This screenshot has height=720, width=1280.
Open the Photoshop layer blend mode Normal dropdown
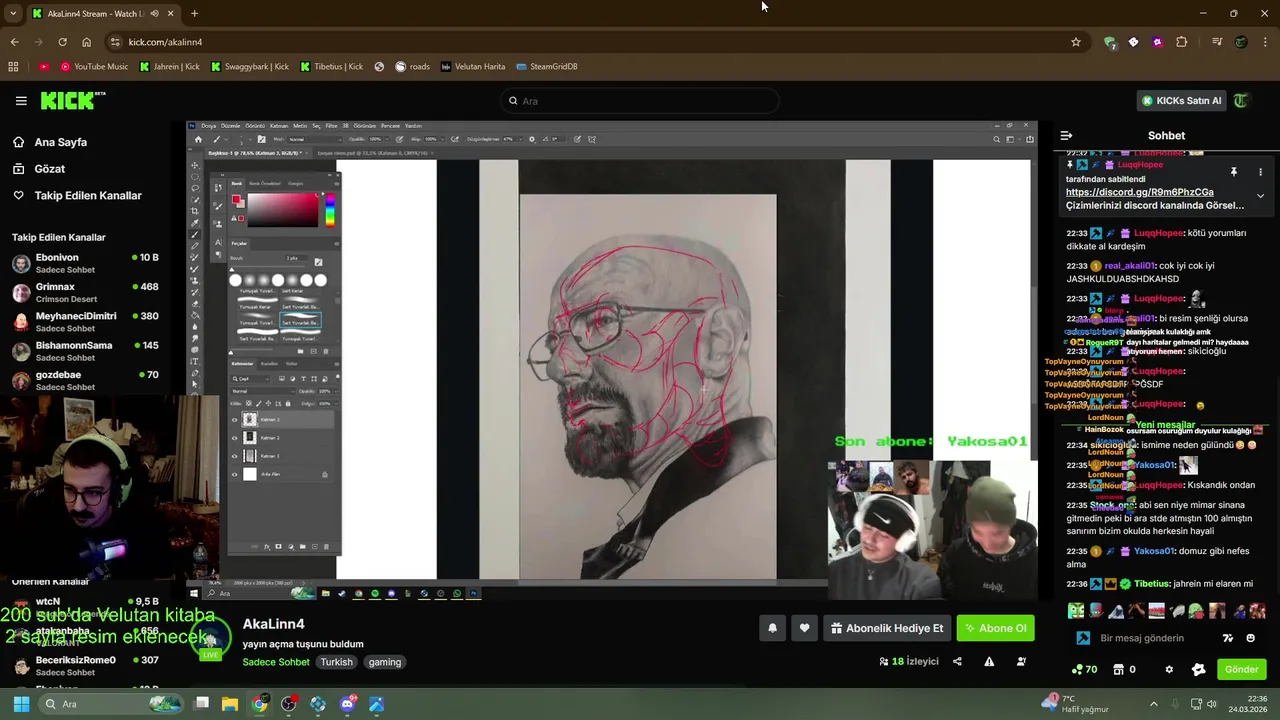[x=263, y=391]
